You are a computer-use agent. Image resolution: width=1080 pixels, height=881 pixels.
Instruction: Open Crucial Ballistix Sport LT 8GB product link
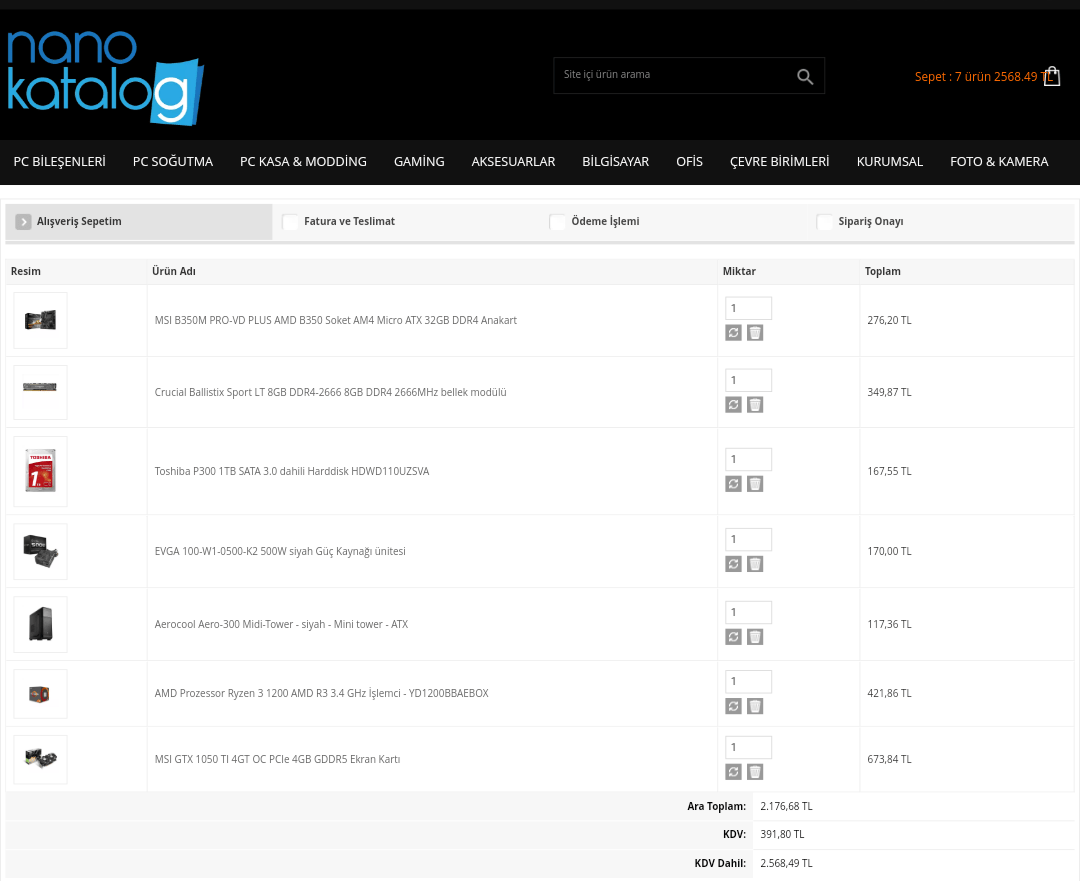click(x=331, y=392)
